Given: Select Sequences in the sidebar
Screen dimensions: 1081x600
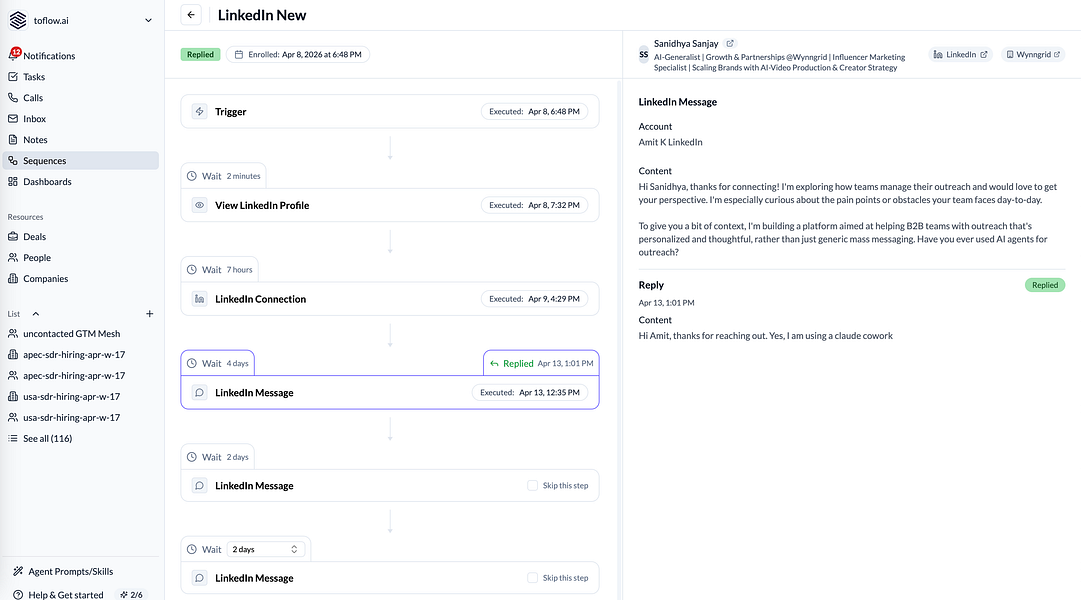Looking at the screenshot, I should (x=81, y=161).
